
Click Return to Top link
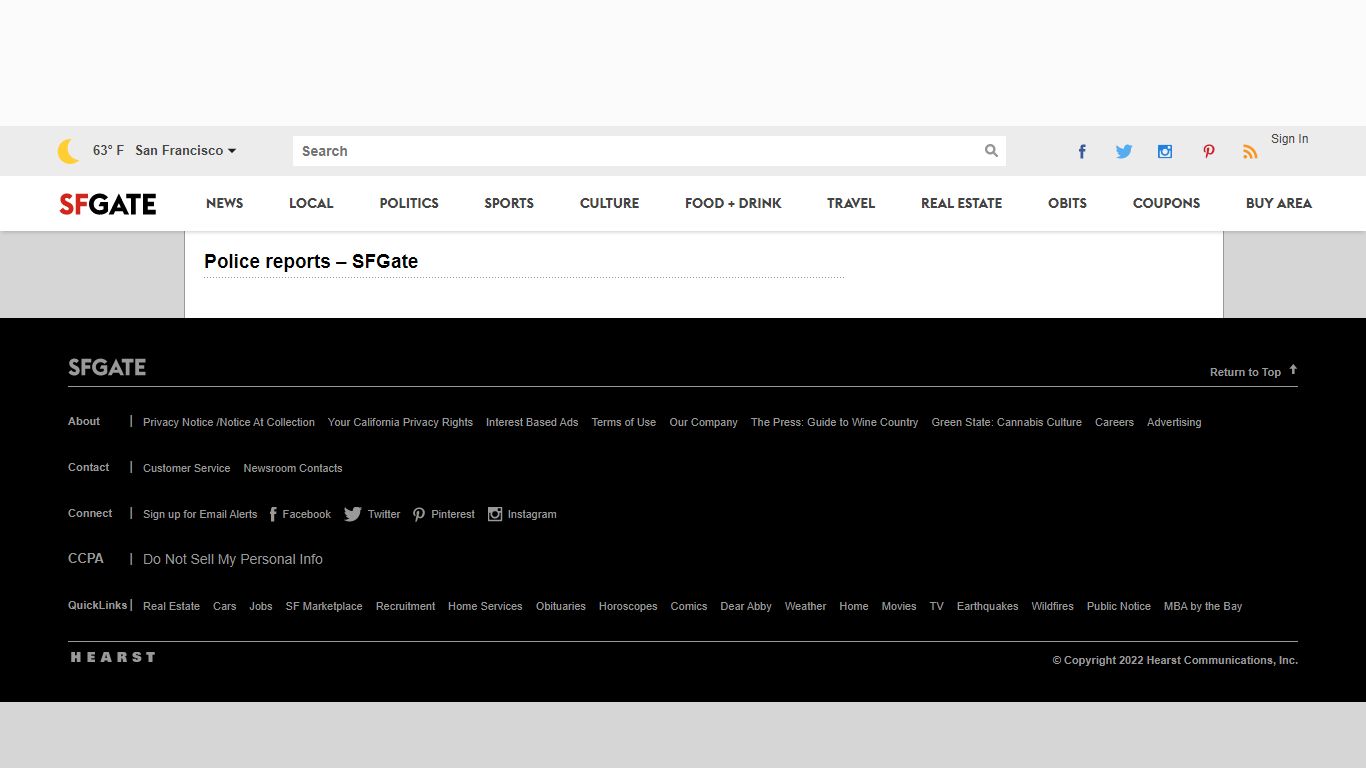[1245, 372]
